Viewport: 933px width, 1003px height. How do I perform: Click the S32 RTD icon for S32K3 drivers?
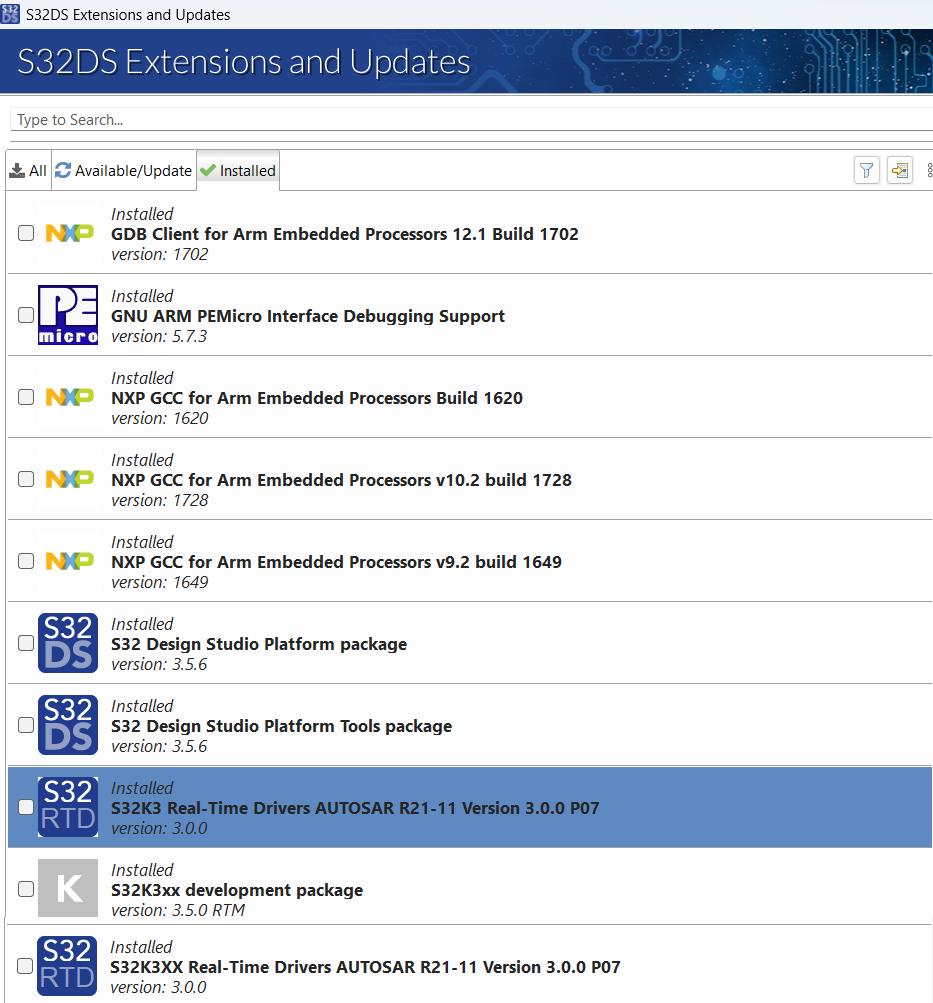pyautogui.click(x=67, y=806)
